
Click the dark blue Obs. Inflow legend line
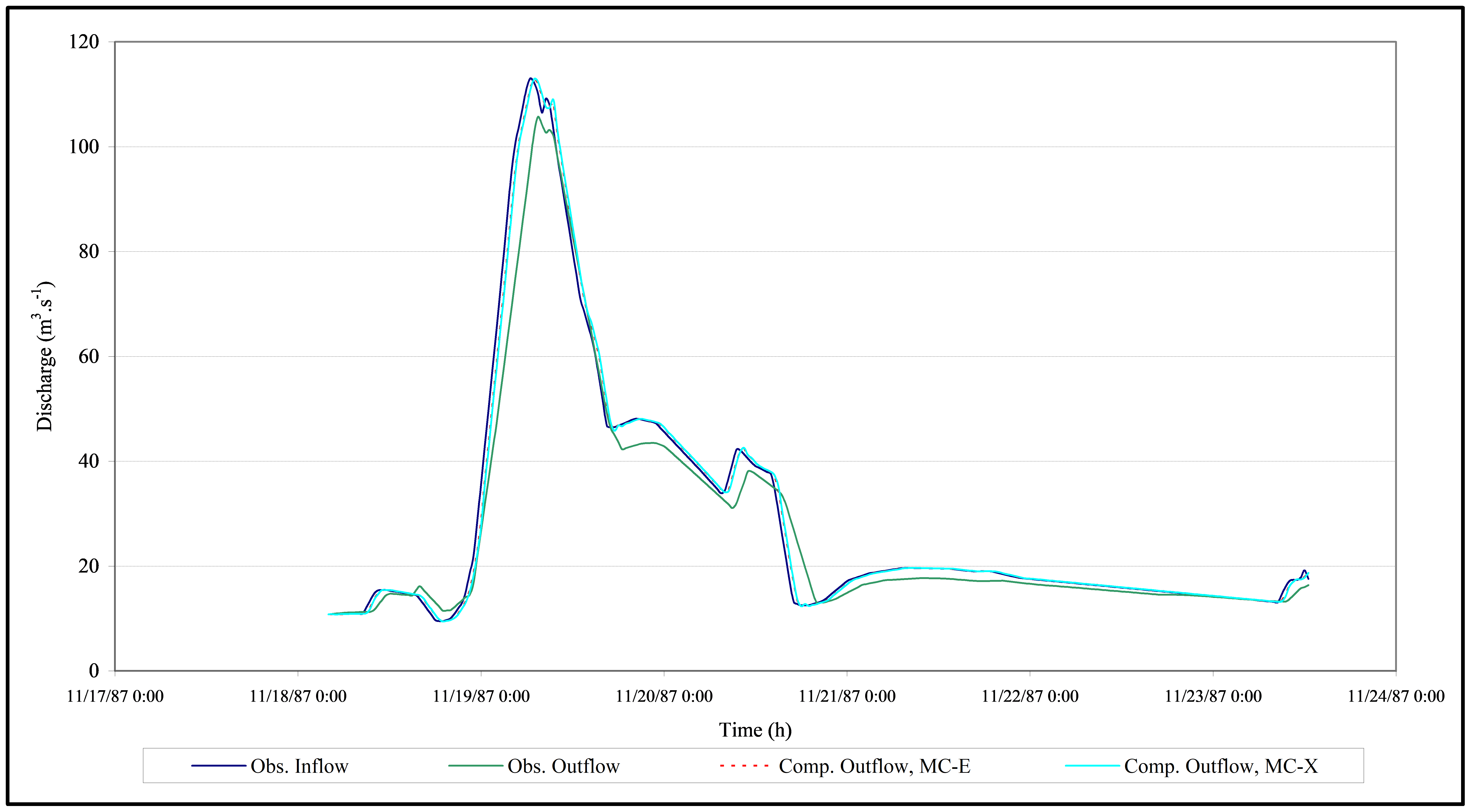click(219, 766)
